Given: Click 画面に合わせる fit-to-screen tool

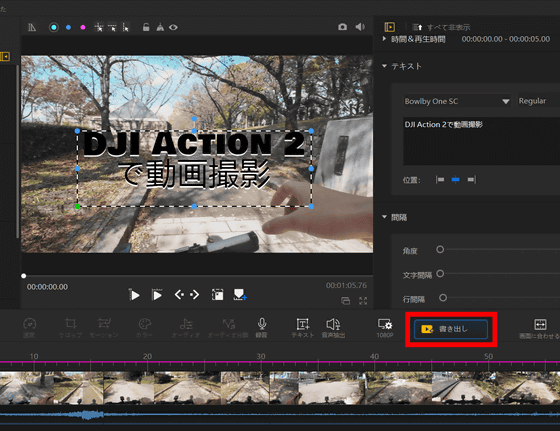Looking at the screenshot, I should 540,328.
